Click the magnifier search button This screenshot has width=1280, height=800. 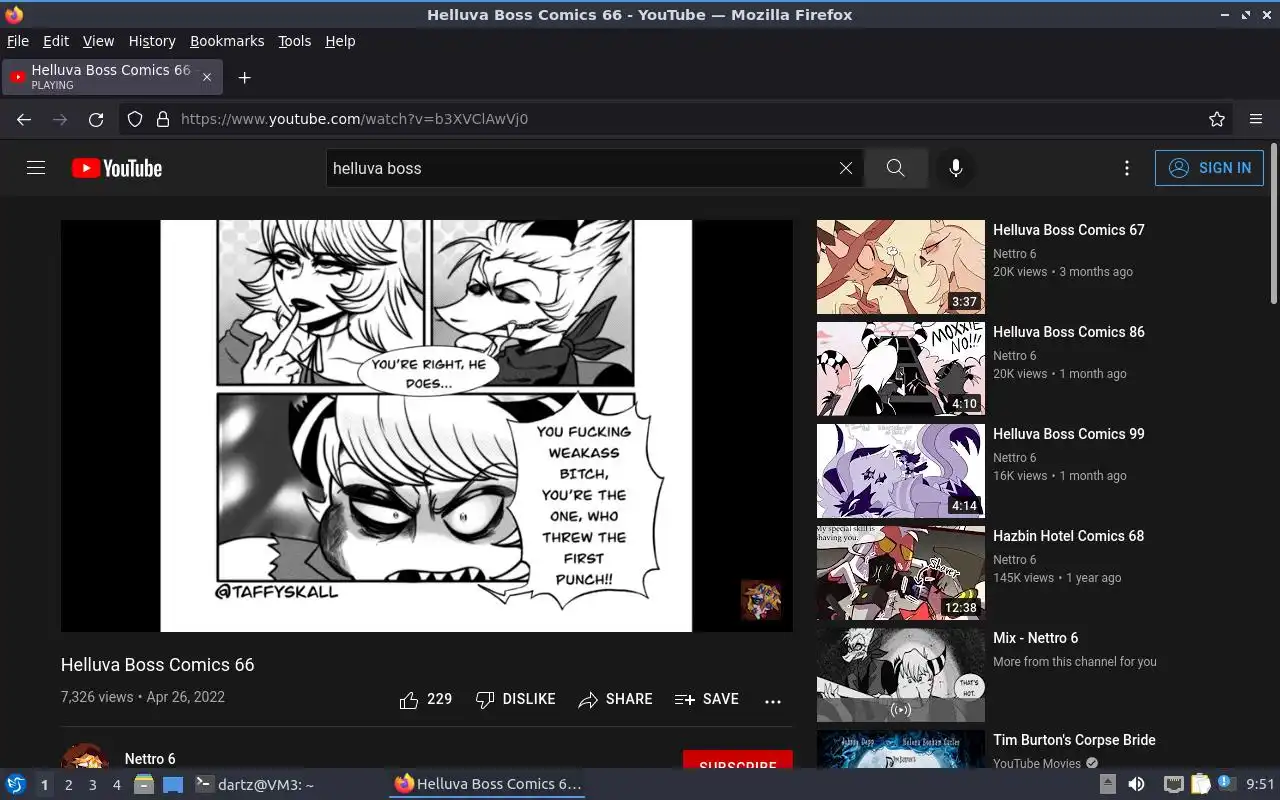pyautogui.click(x=896, y=168)
